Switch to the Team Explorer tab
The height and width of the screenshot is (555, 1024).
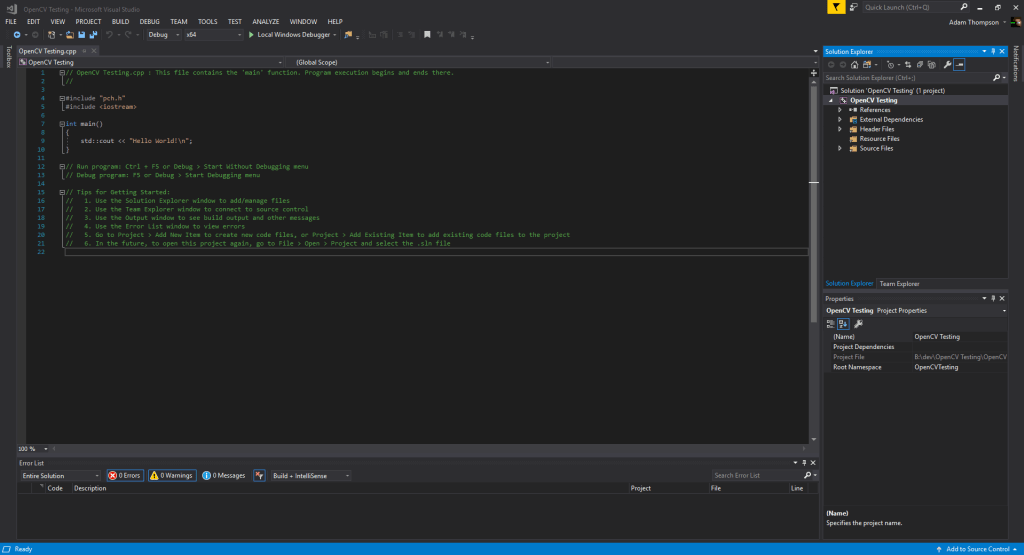pyautogui.click(x=899, y=284)
